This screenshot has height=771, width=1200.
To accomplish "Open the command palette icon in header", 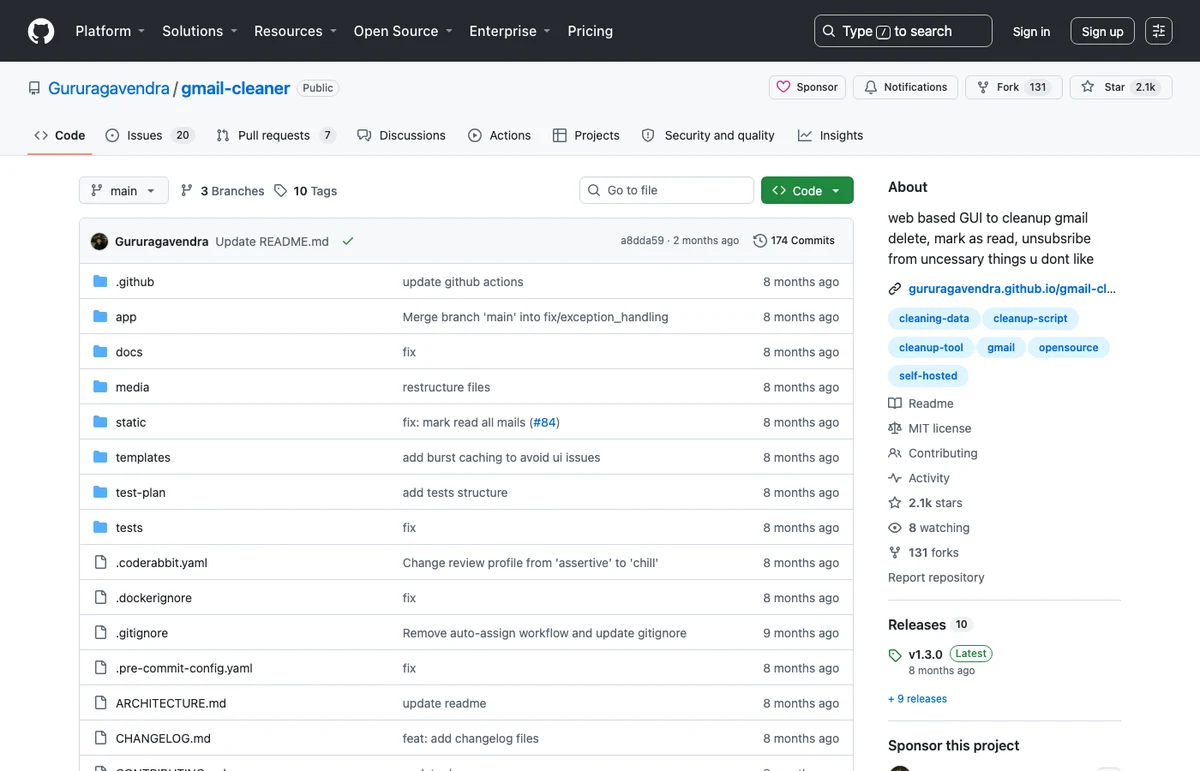I will coord(1159,31).
